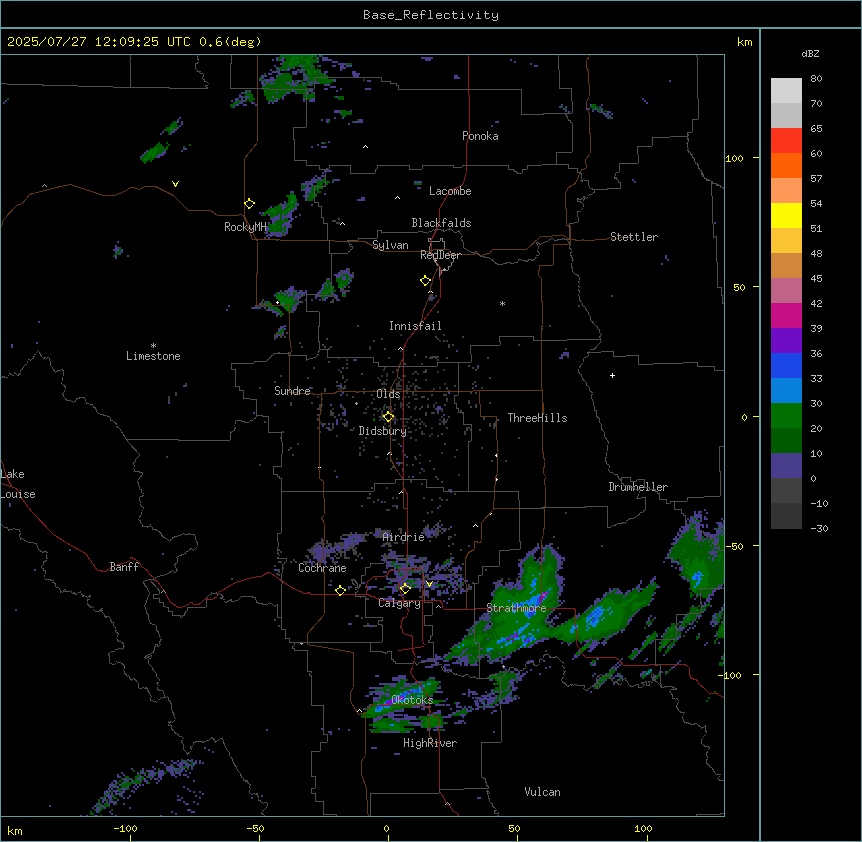862x842 pixels.
Task: Click the Base_Reflectivity title
Action: pos(431,15)
